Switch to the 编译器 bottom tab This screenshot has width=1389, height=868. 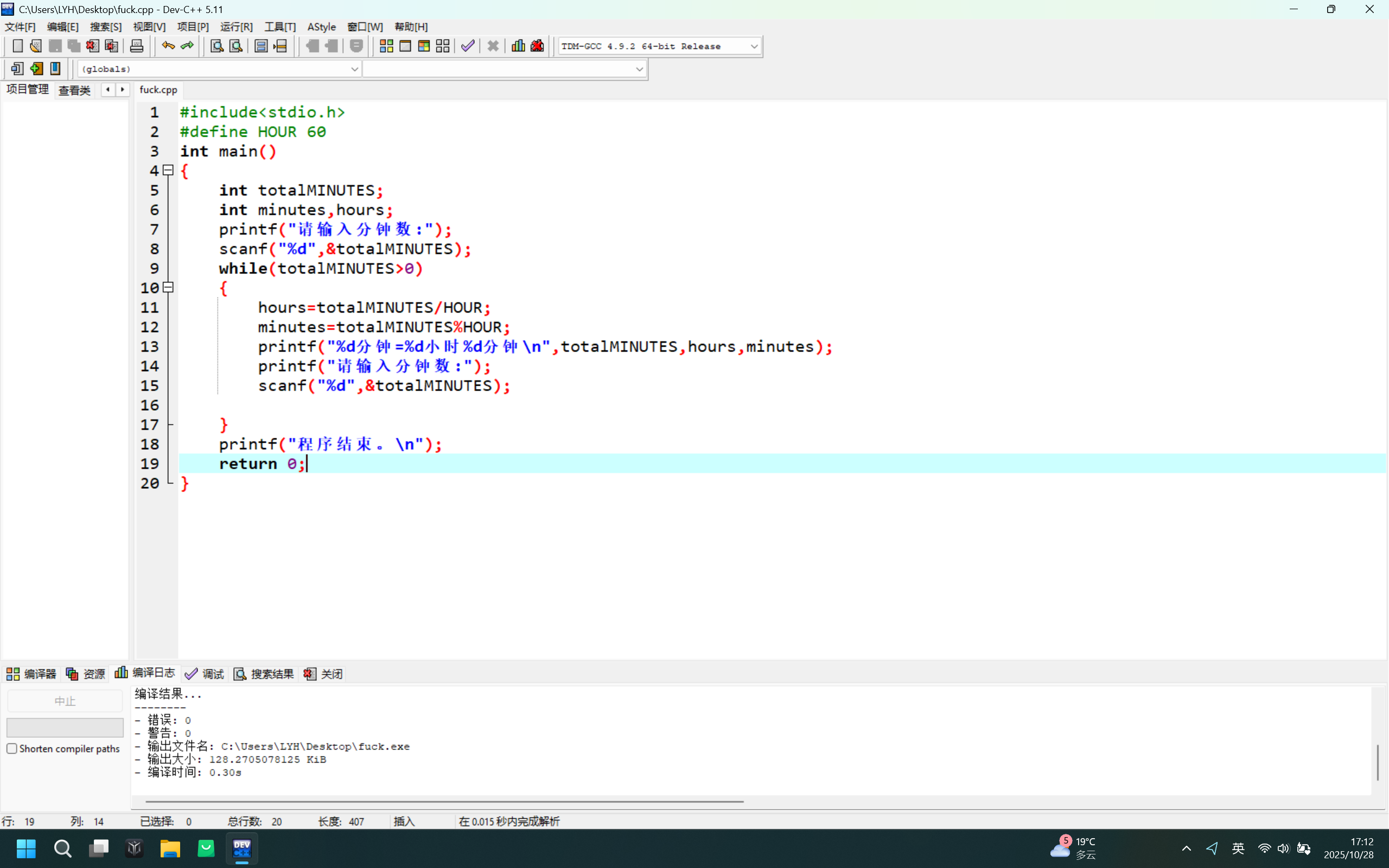31,673
